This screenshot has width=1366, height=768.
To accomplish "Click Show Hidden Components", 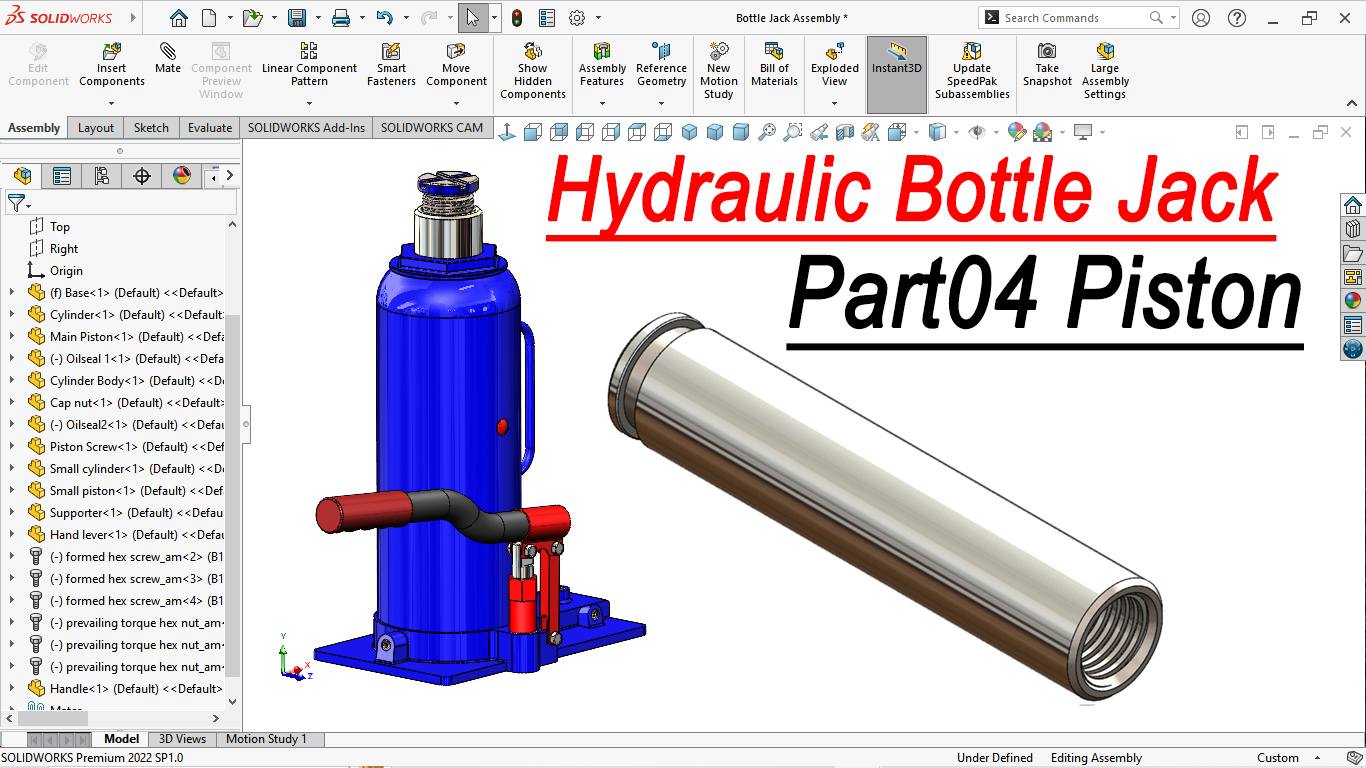I will coord(533,71).
